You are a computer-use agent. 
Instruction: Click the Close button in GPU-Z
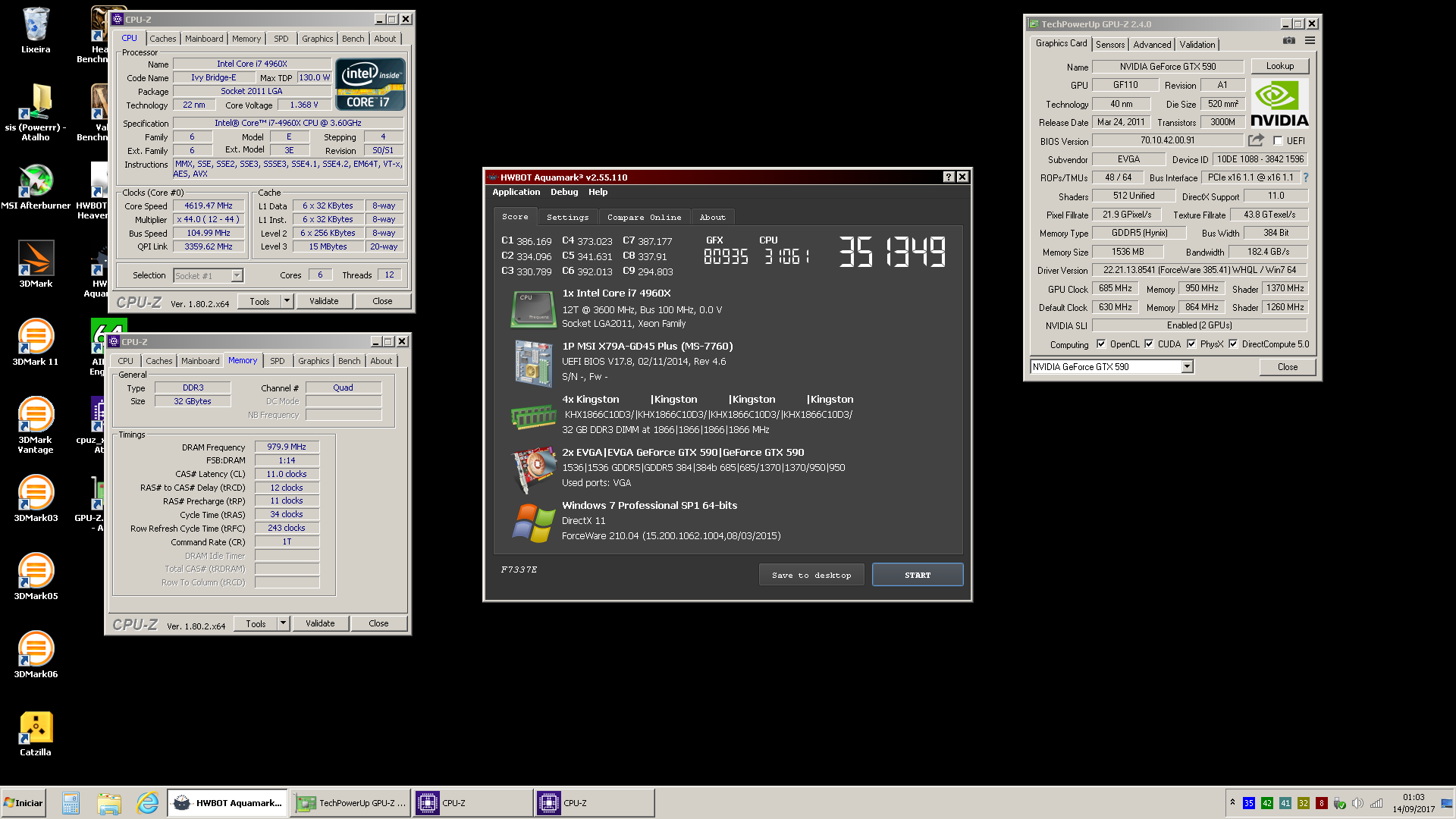coord(1288,367)
